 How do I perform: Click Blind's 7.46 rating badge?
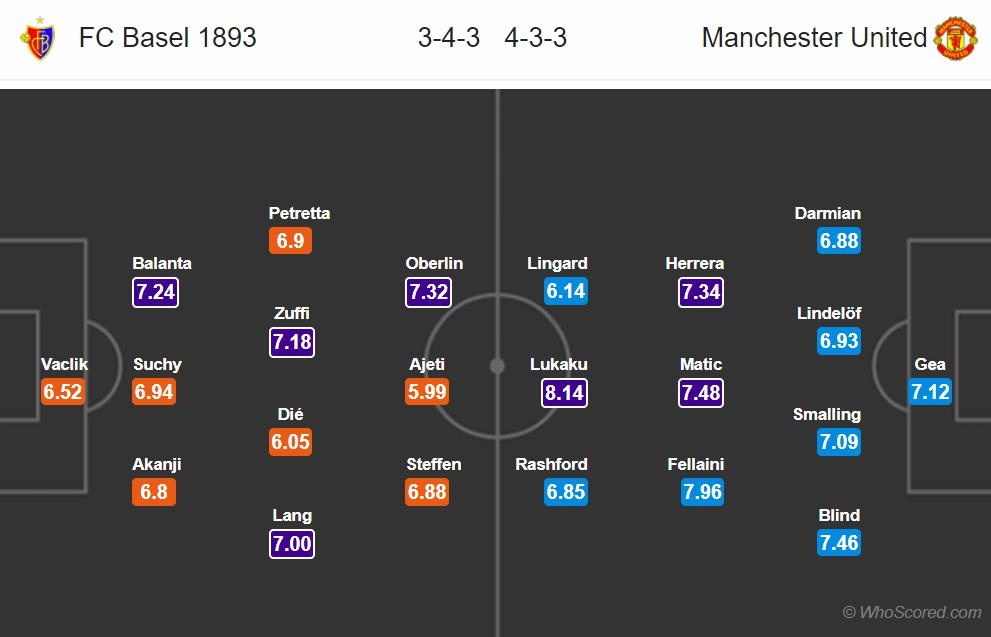coord(839,543)
